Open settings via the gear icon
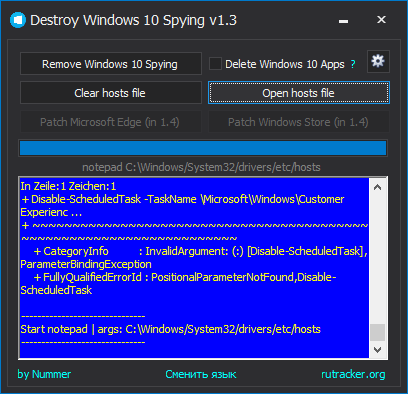 378,62
